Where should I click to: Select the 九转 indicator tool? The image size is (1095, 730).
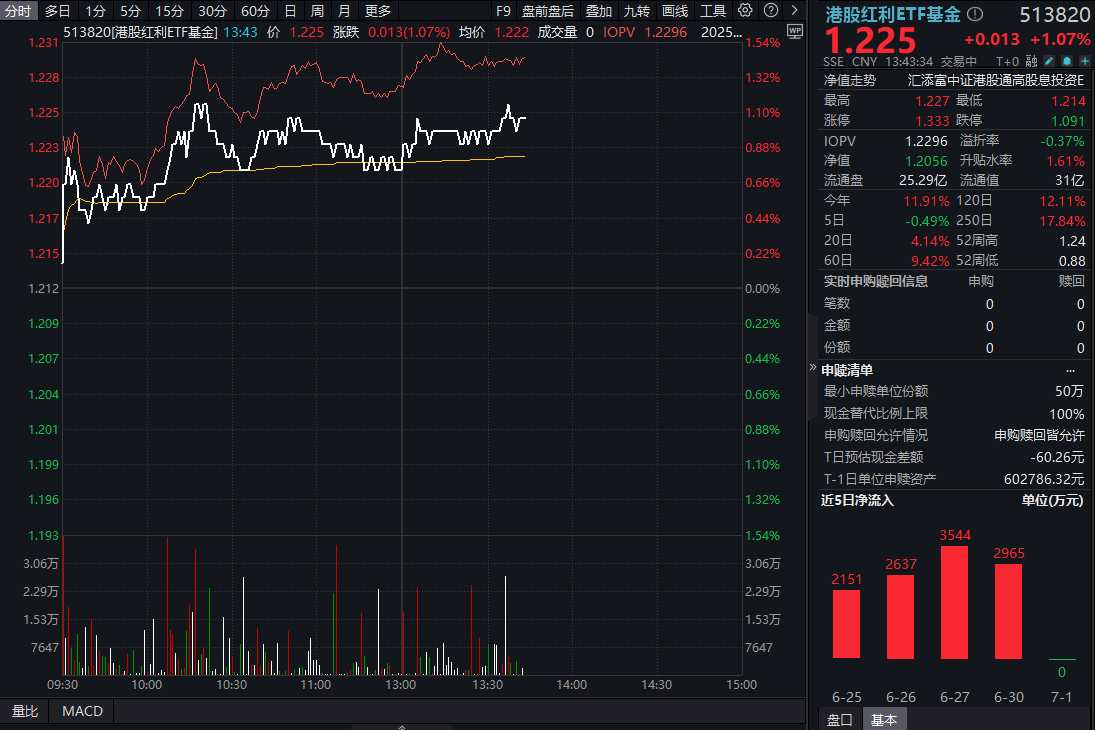pyautogui.click(x=636, y=12)
